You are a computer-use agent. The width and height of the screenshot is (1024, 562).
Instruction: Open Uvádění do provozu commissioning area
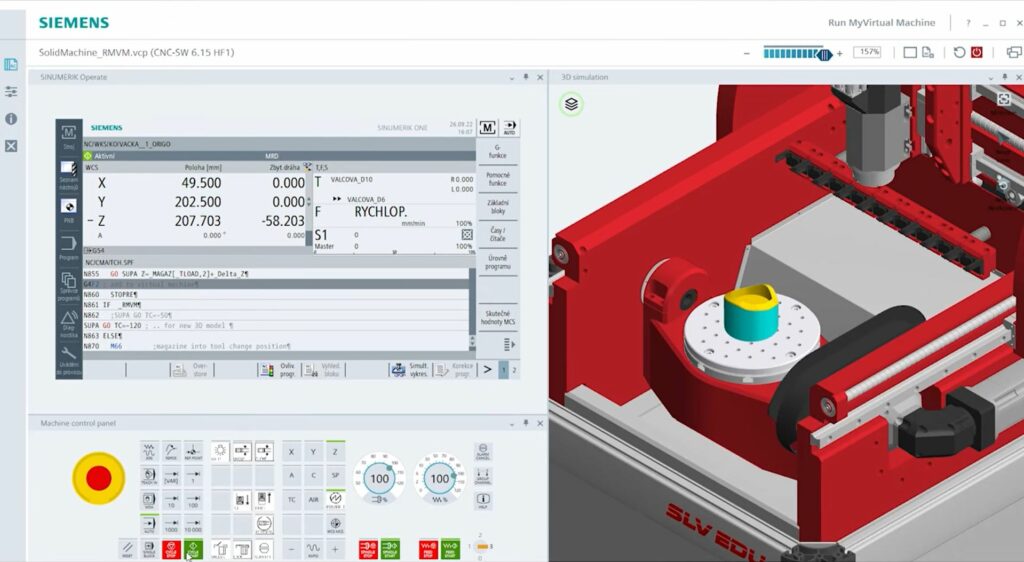click(x=69, y=361)
